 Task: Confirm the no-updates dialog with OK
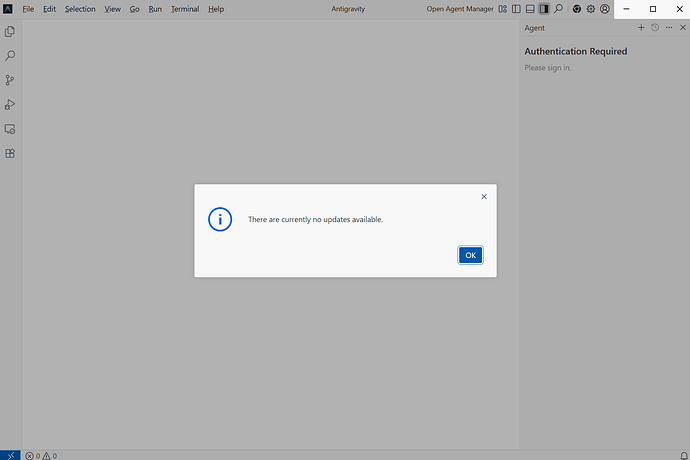470,255
